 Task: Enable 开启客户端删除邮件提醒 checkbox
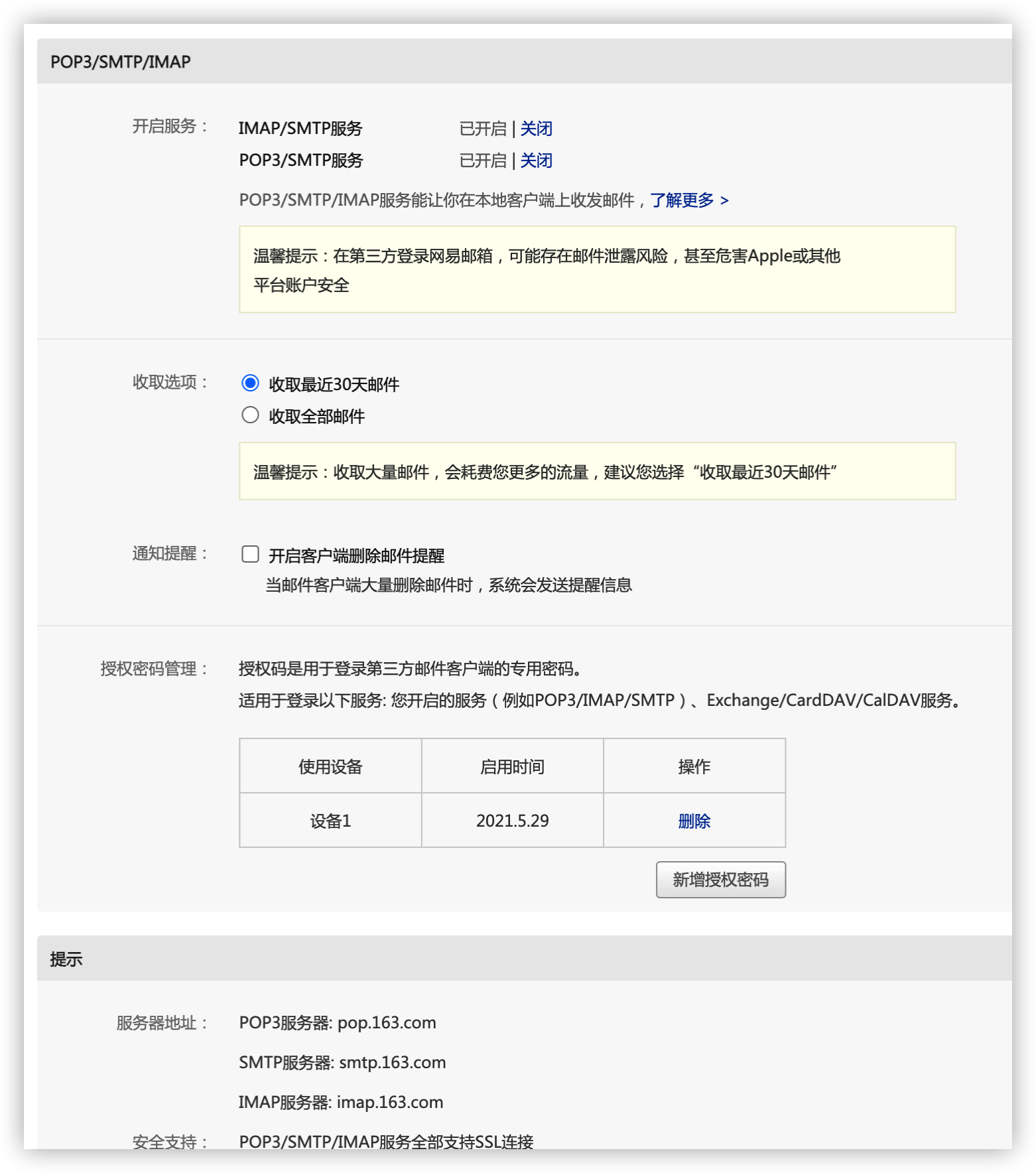[250, 554]
